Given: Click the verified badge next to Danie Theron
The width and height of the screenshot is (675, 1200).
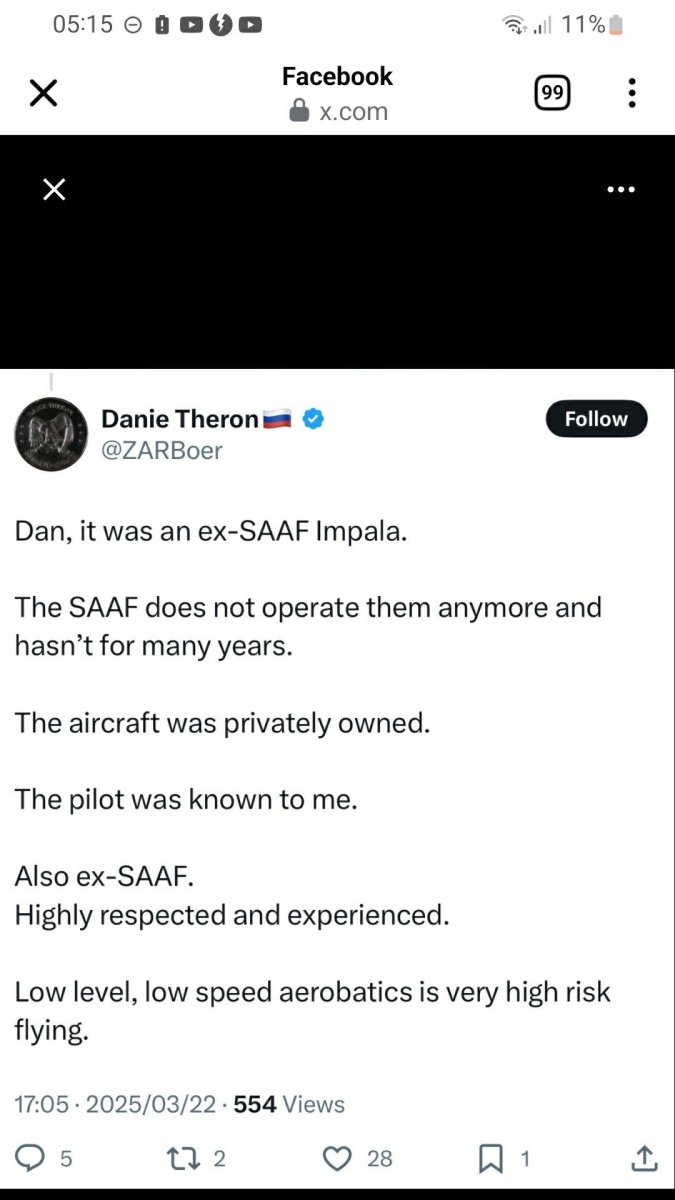Looking at the screenshot, I should click(x=312, y=419).
